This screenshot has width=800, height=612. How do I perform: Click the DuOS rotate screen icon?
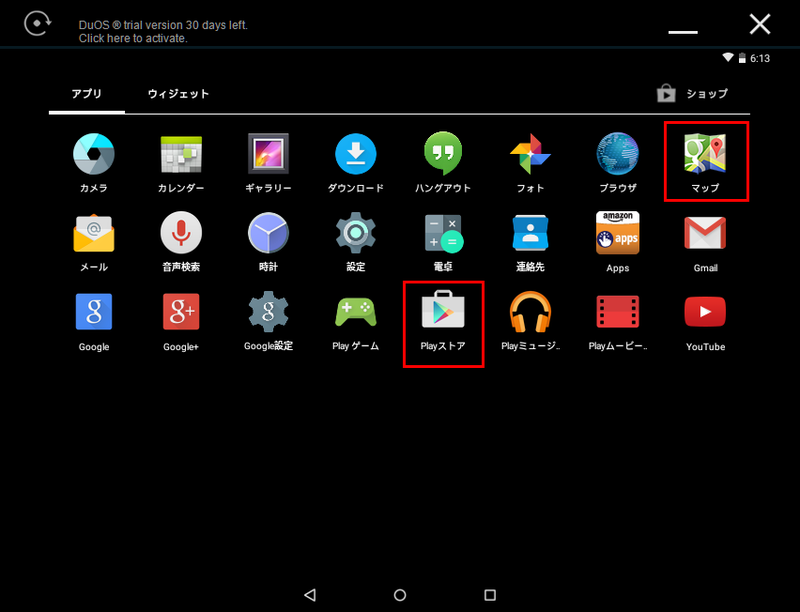[x=38, y=23]
